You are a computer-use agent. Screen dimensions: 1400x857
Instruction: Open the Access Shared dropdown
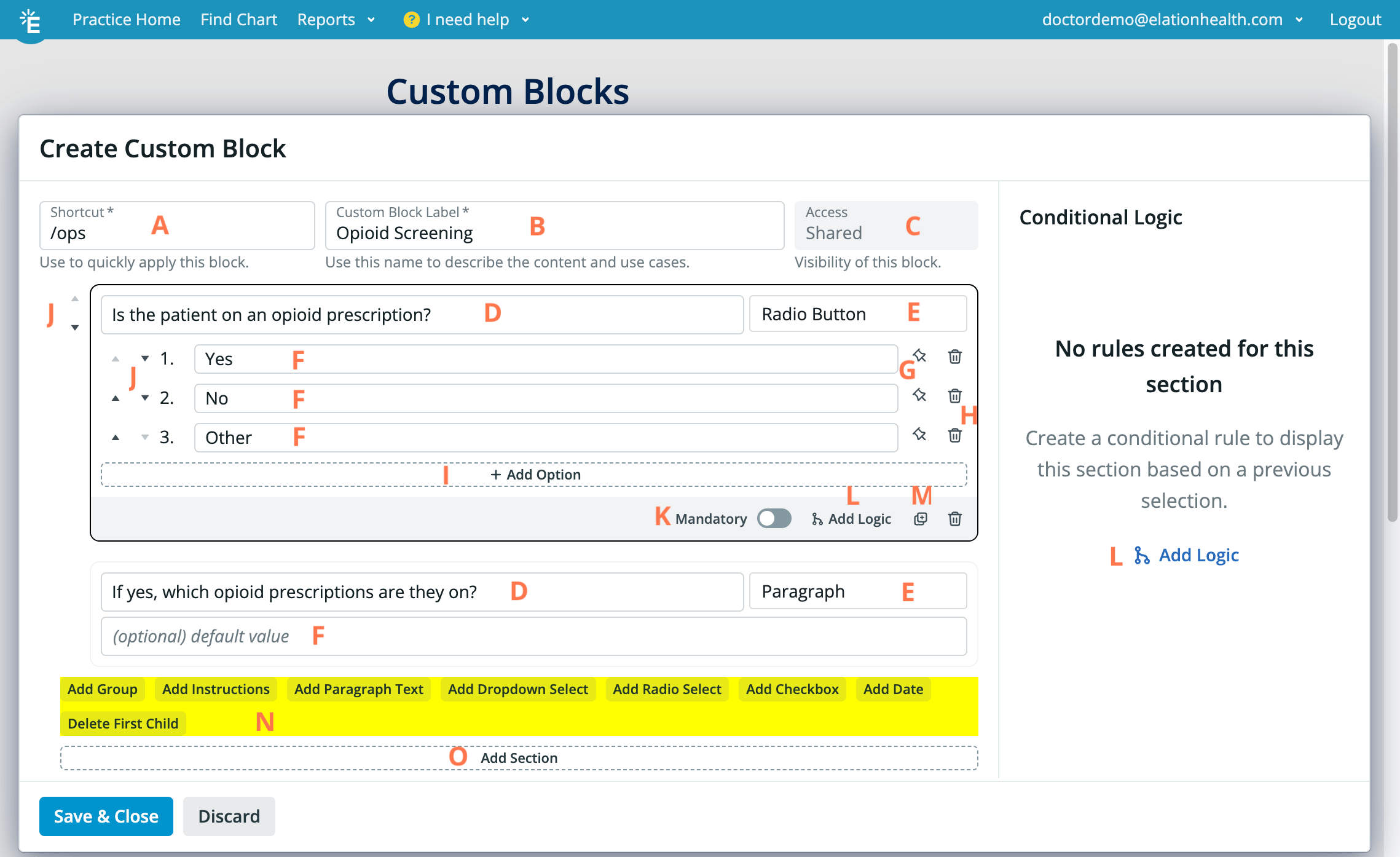click(886, 225)
